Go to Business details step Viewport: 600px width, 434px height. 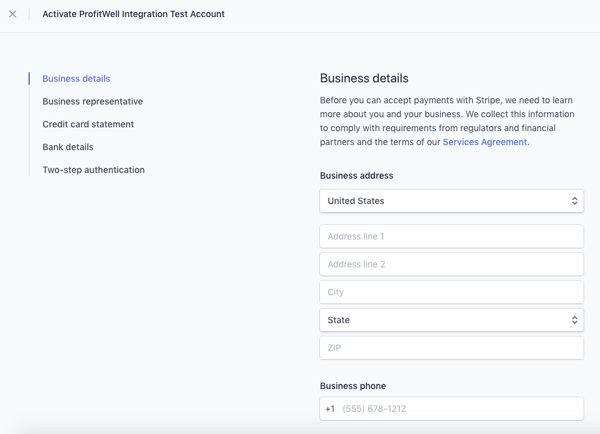click(x=76, y=78)
